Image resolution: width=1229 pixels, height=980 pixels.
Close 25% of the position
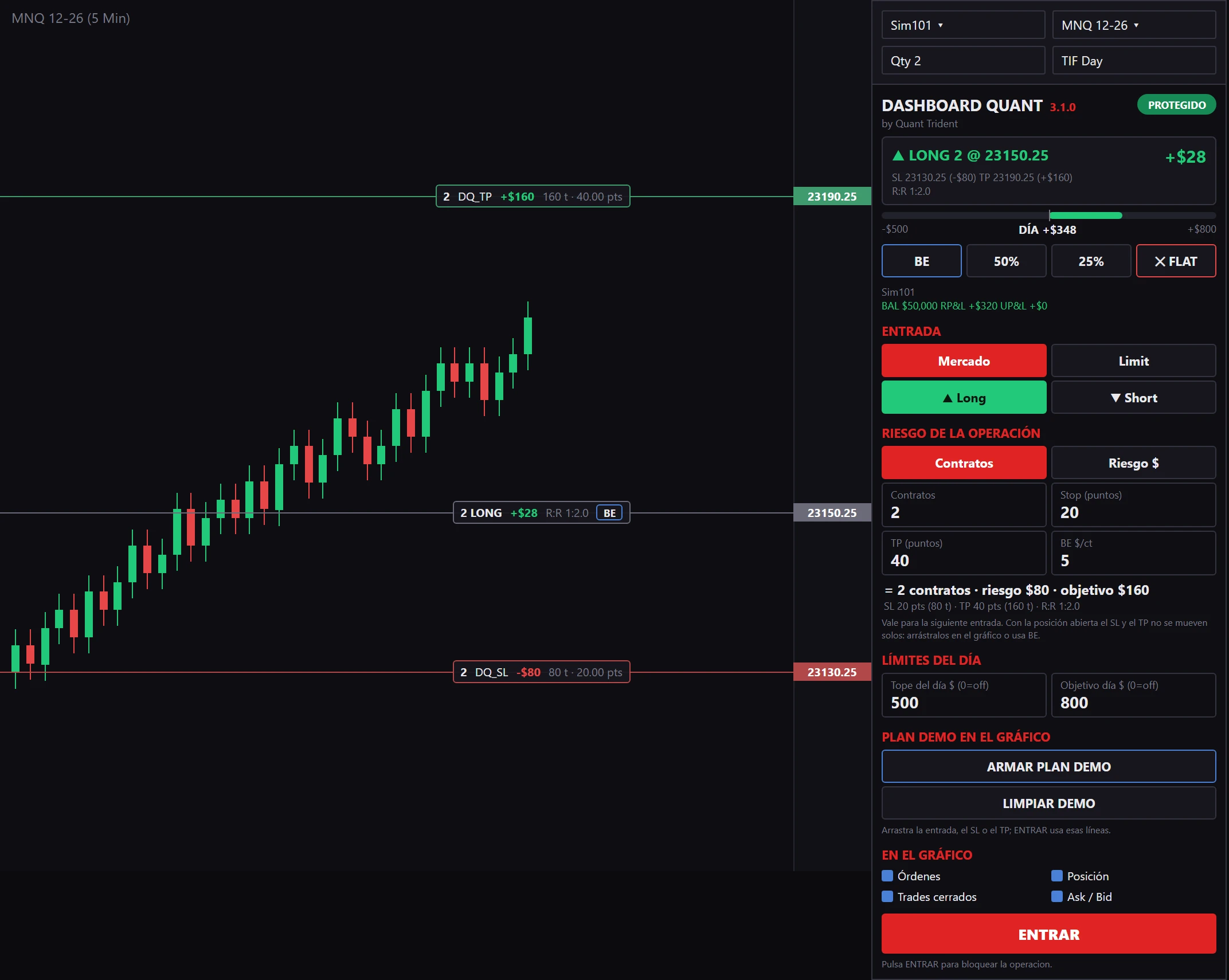click(1091, 261)
